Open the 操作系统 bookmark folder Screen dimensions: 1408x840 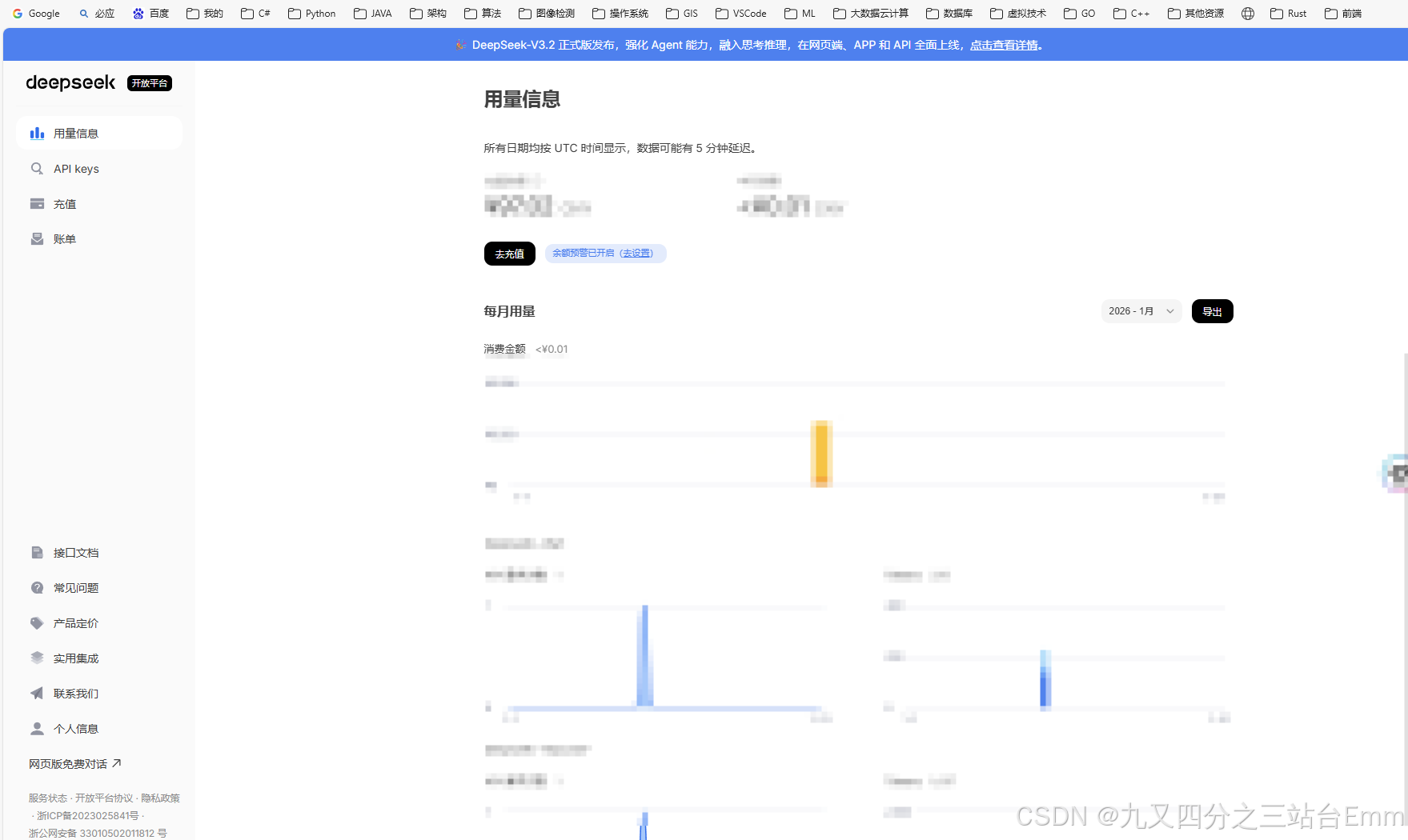coord(620,14)
